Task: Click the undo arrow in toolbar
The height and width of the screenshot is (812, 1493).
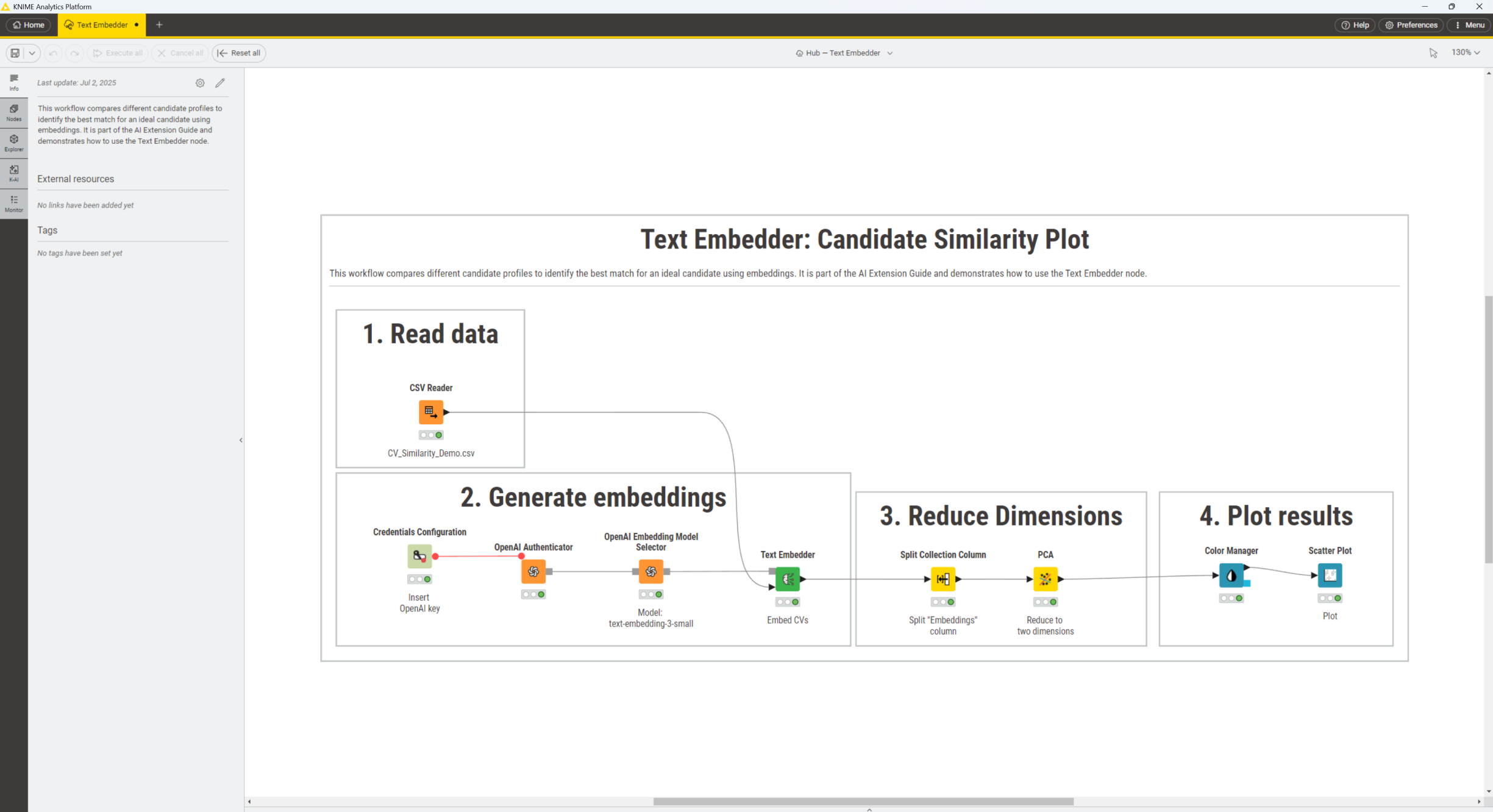Action: (x=53, y=53)
